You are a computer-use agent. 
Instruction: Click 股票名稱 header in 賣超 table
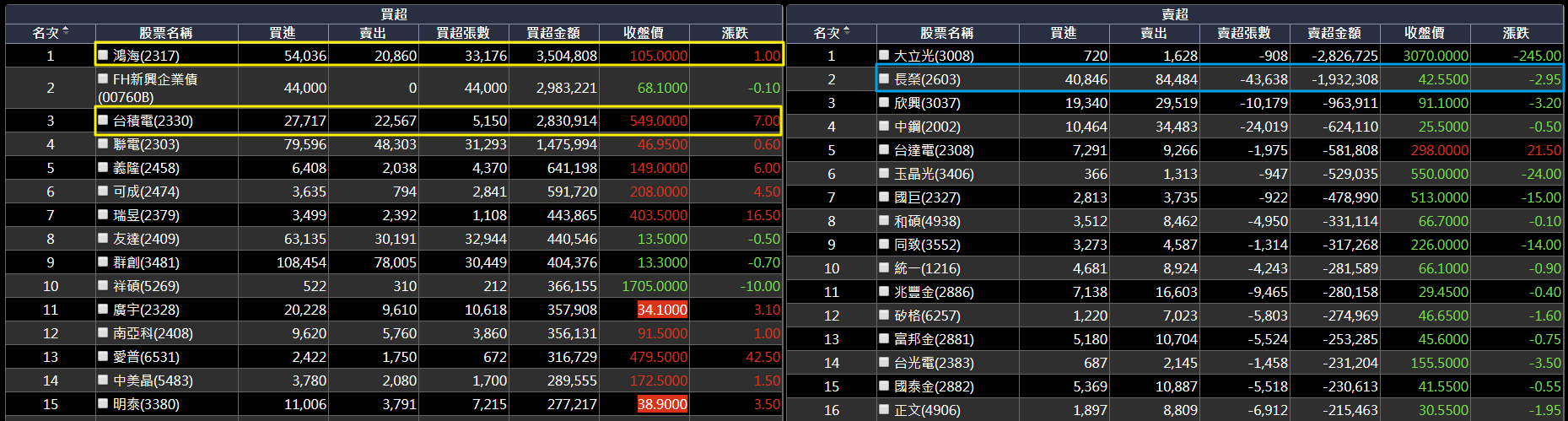[x=947, y=33]
